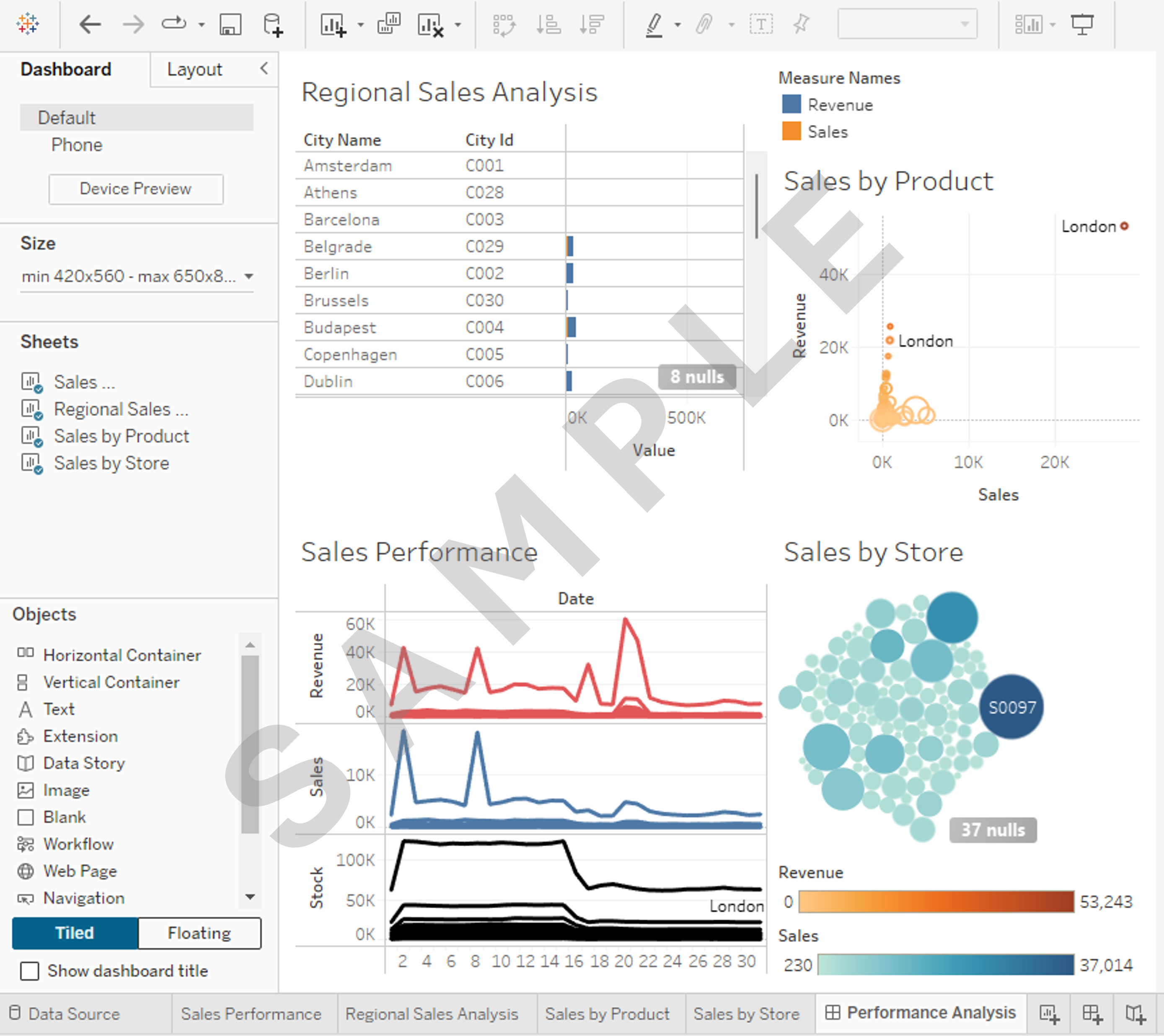Switch to the Layout tab
1164x1036 pixels.
[194, 69]
